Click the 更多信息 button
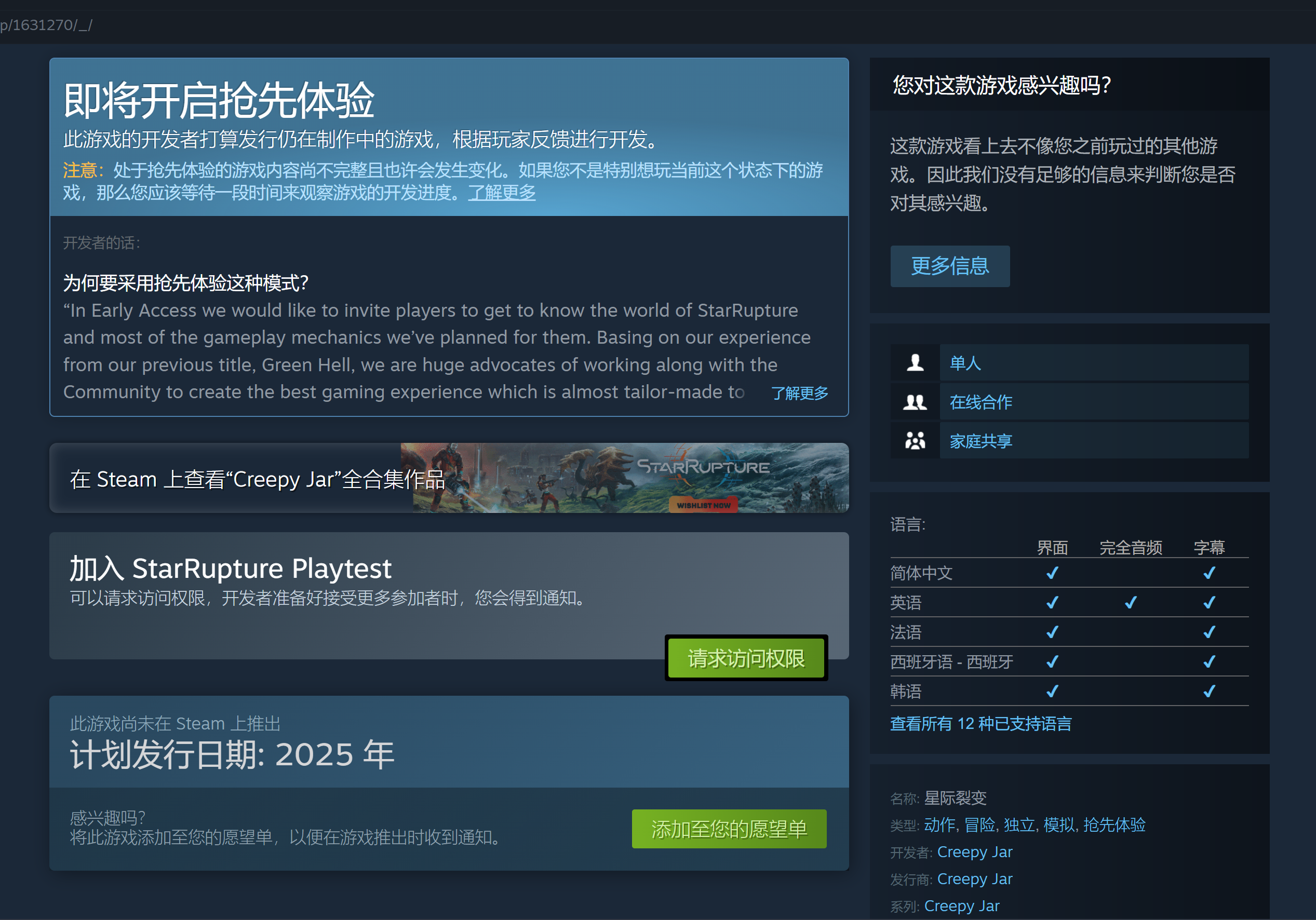The image size is (1316, 920). click(950, 266)
